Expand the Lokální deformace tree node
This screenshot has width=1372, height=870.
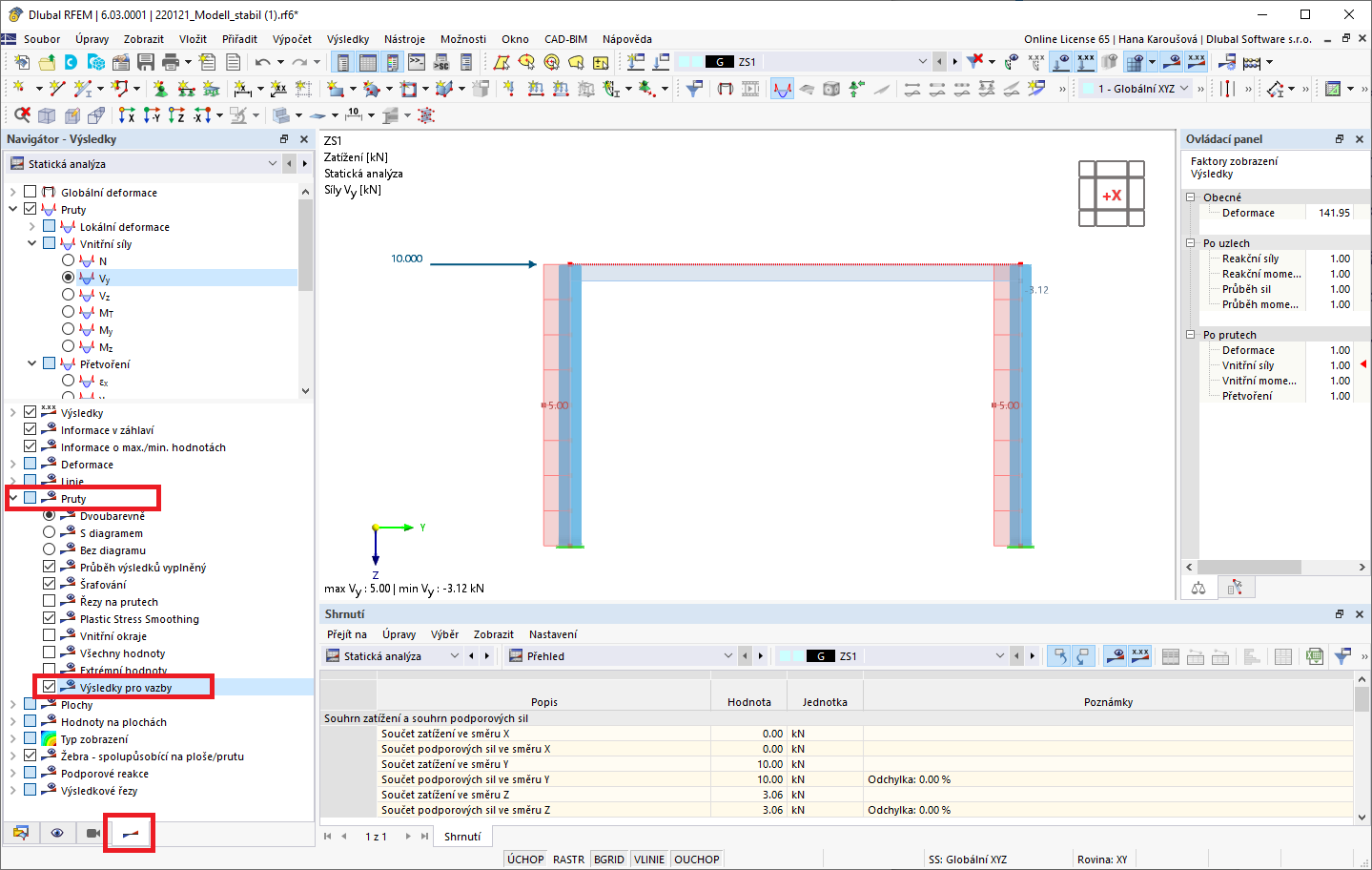coord(32,226)
